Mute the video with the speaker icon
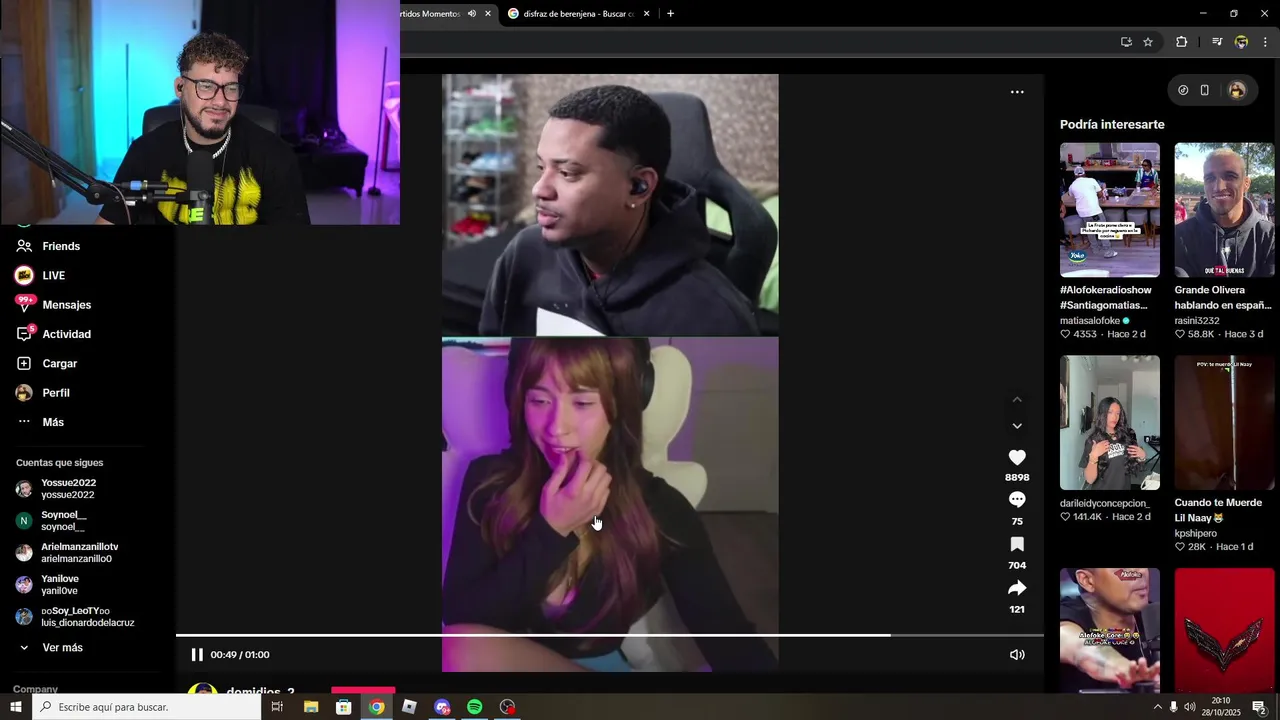The width and height of the screenshot is (1280, 720). click(1017, 655)
